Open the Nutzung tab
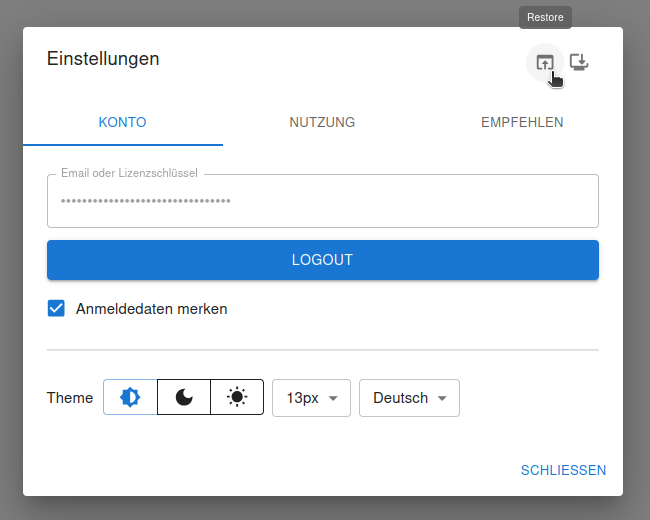The width and height of the screenshot is (650, 520). tap(322, 123)
